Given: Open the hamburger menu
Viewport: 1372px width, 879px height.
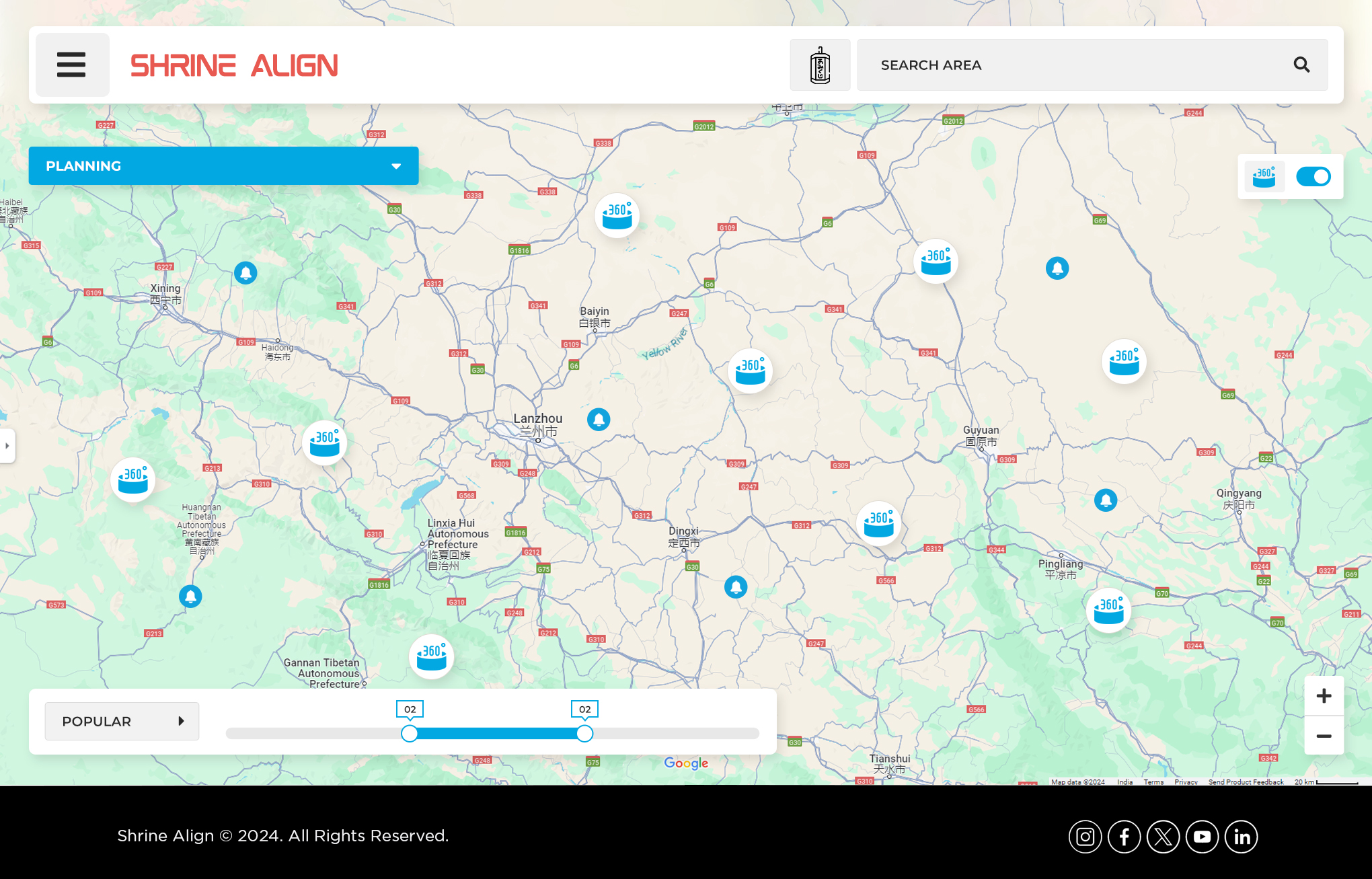Looking at the screenshot, I should 72,65.
